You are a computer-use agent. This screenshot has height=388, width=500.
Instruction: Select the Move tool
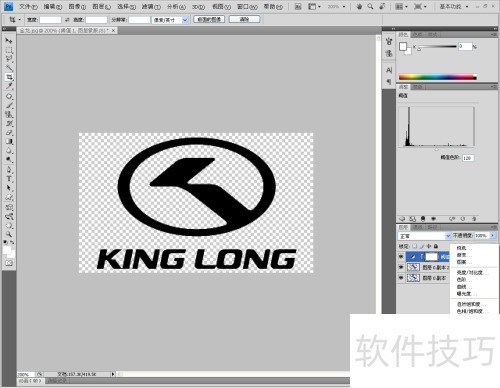click(x=9, y=41)
